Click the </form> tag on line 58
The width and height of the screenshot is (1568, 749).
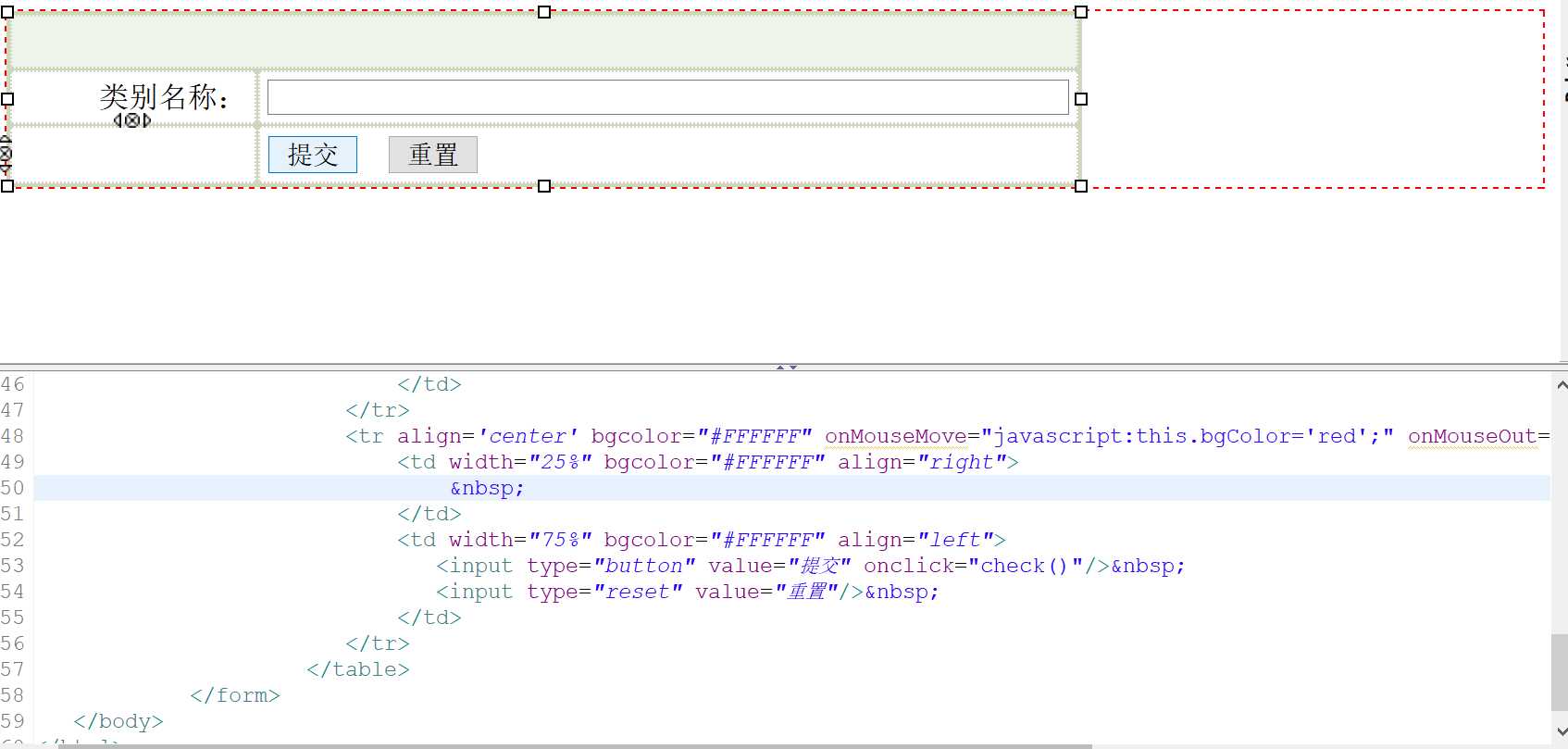click(235, 695)
